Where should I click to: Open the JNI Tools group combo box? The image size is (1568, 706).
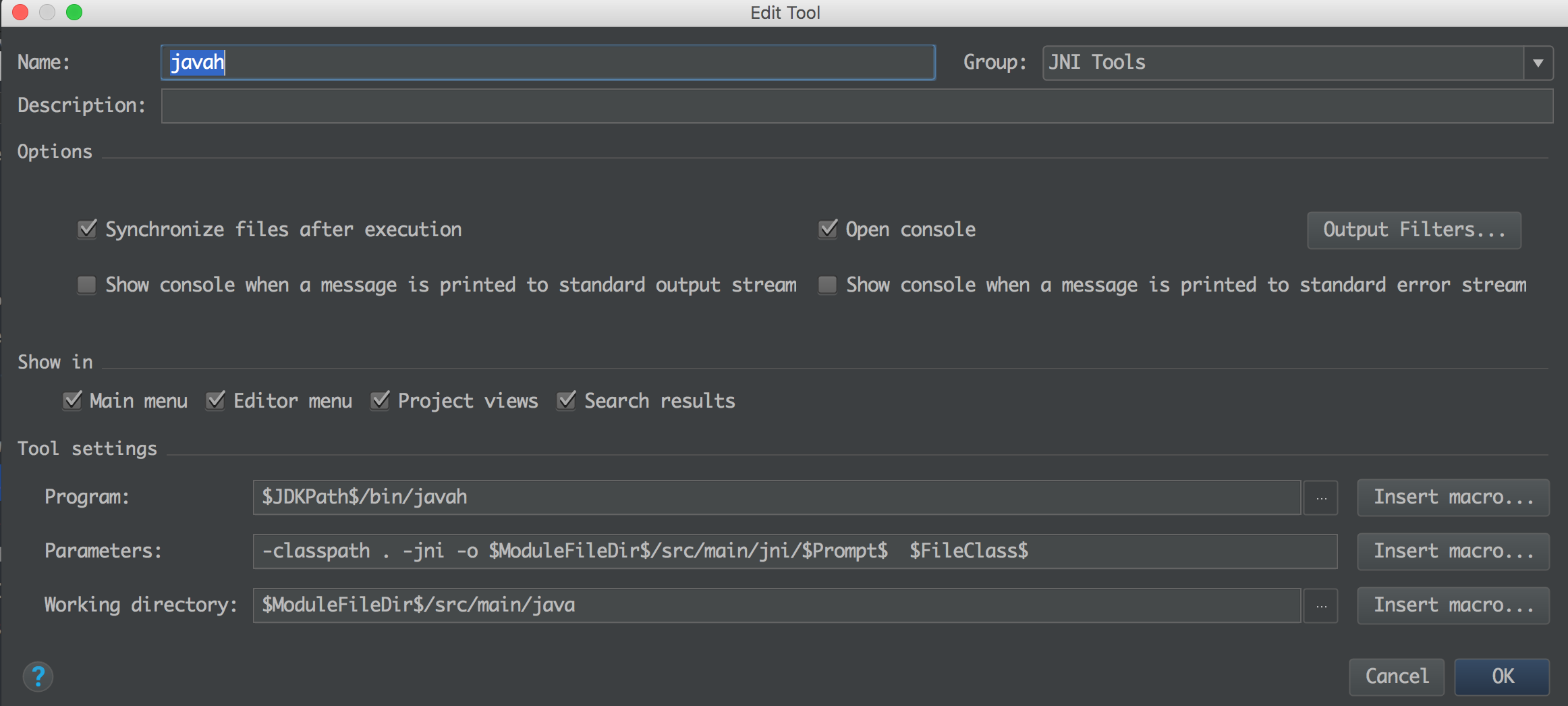click(1282, 63)
